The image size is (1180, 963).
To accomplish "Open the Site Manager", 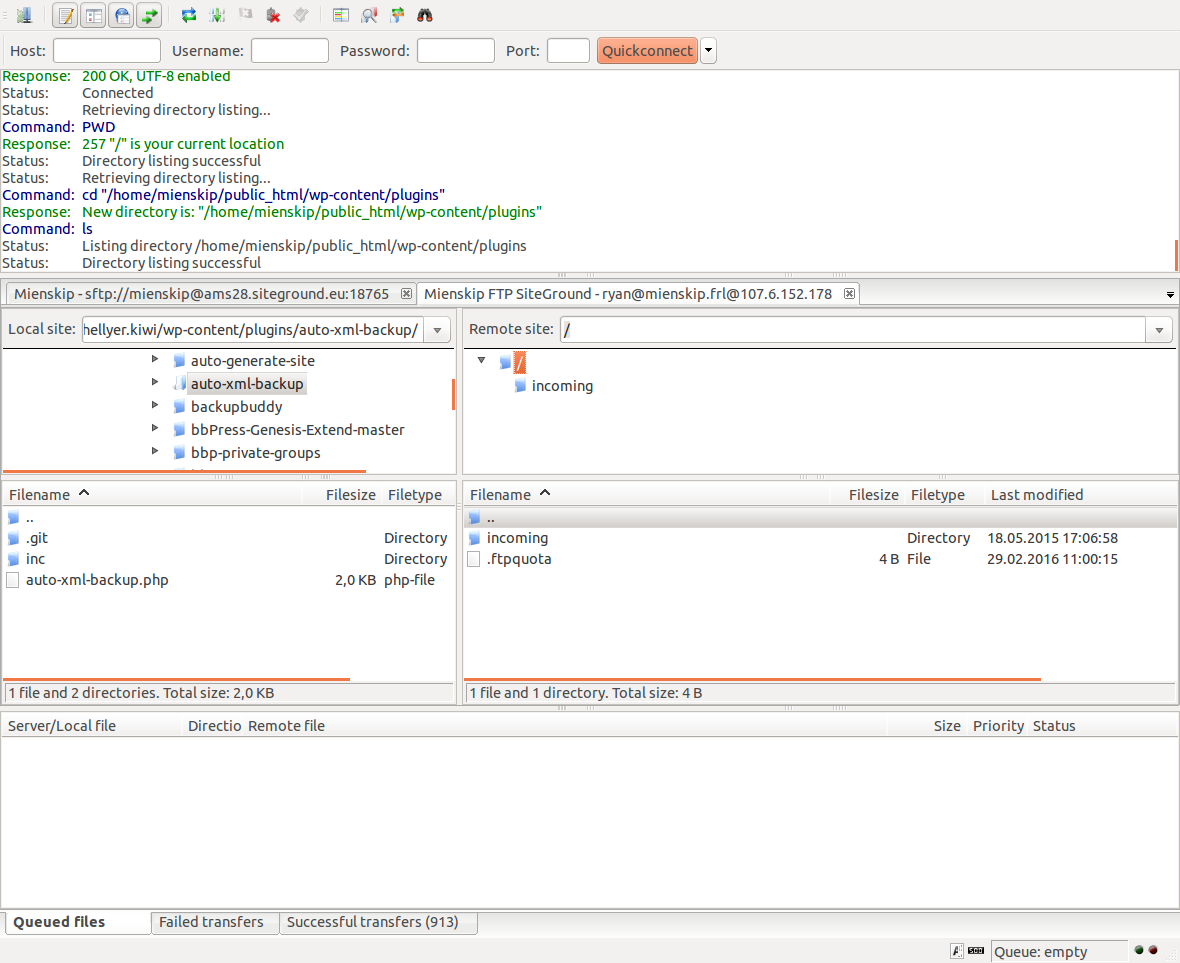I will click(24, 15).
